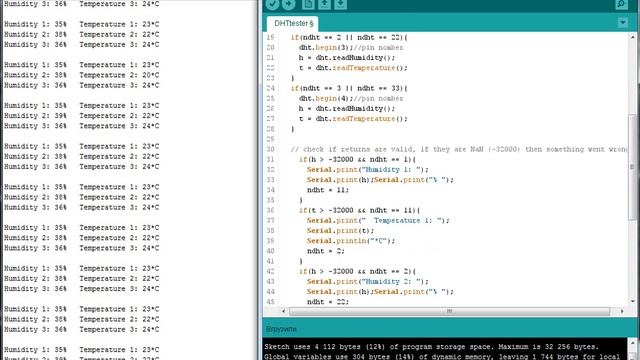This screenshot has height=360, width=640.
Task: Click 'h = dht.readHumidity();' on line 26
Action: (x=347, y=109)
